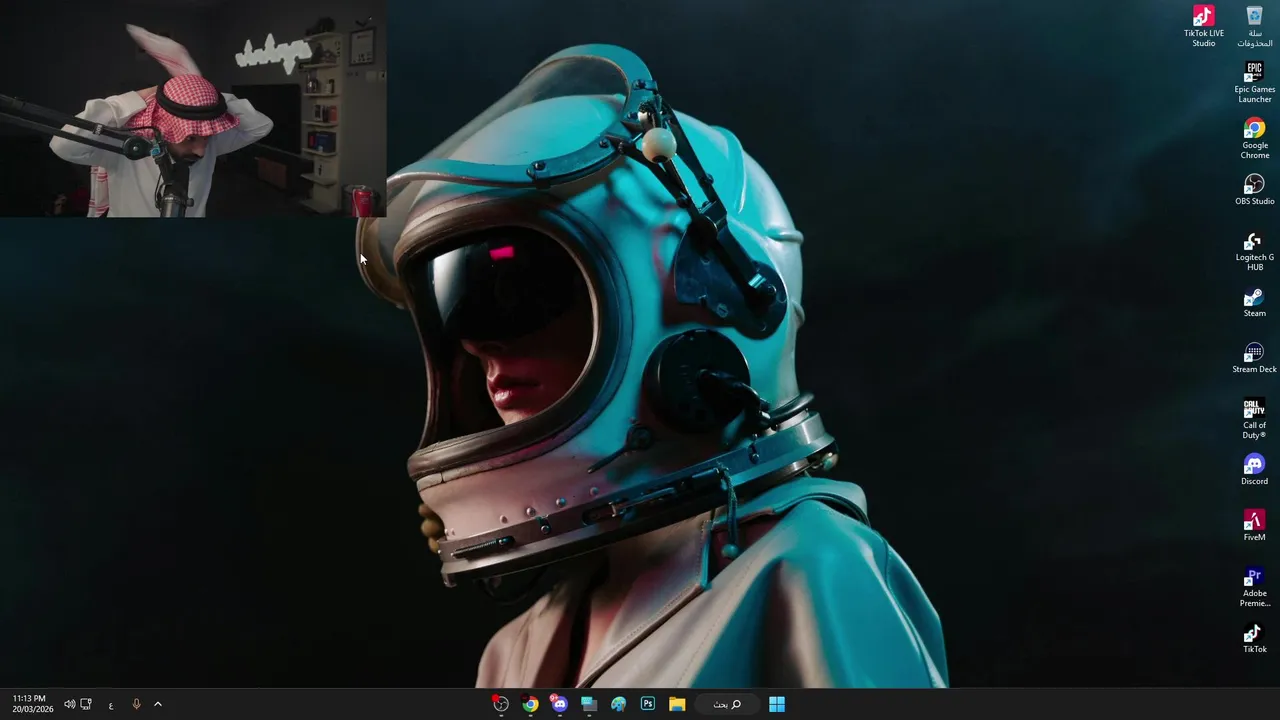Open Chrome from the taskbar
Image resolution: width=1280 pixels, height=720 pixels.
tap(530, 704)
